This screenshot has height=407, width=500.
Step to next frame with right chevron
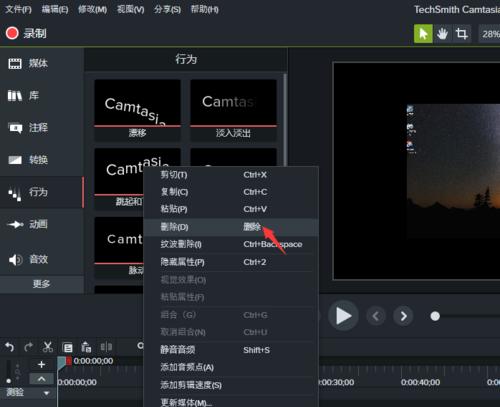coord(403,316)
